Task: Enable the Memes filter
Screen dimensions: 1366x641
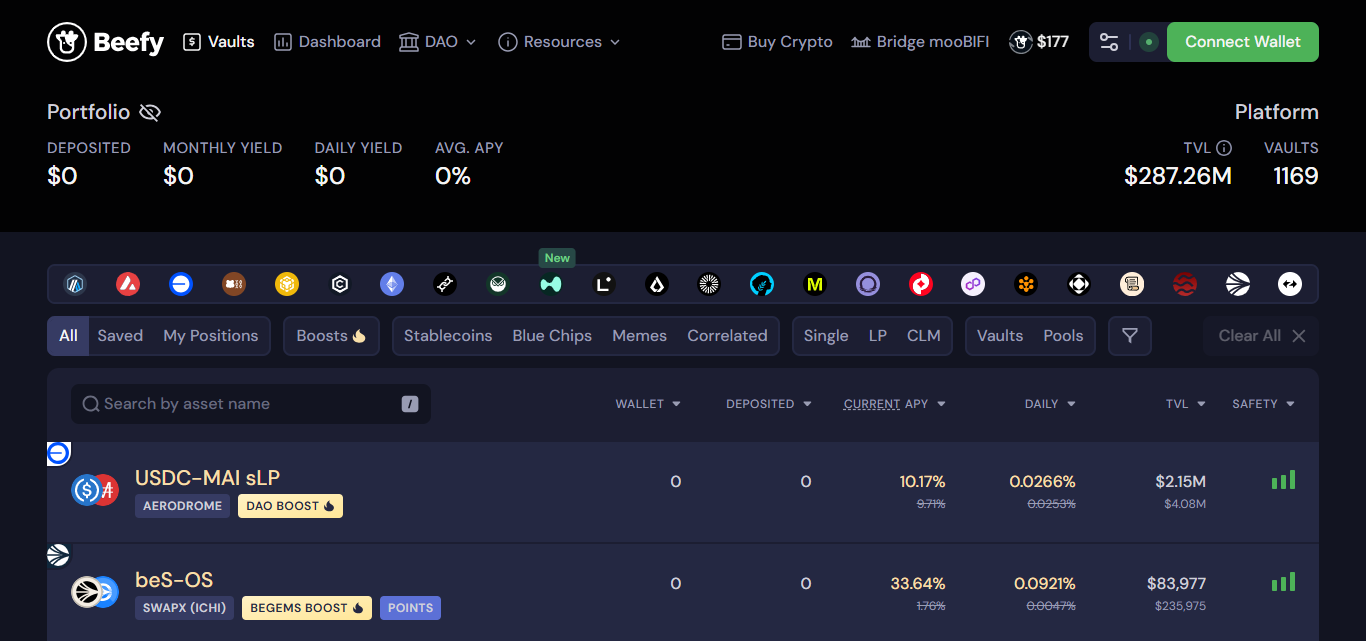Action: click(x=639, y=336)
